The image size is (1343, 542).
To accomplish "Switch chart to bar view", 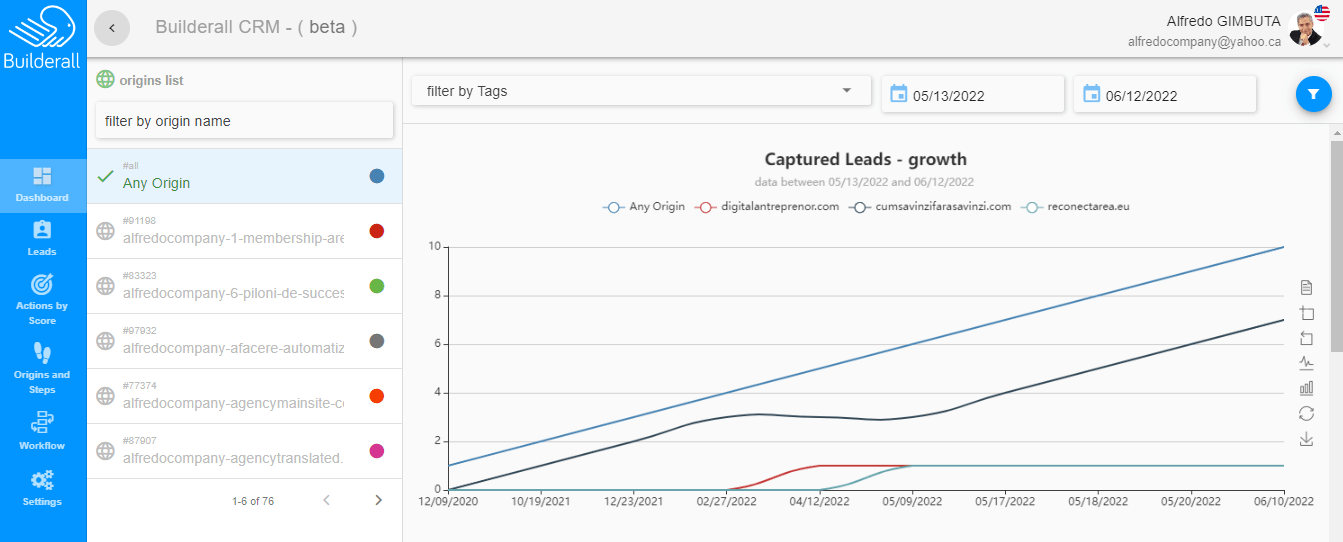I will click(1306, 388).
